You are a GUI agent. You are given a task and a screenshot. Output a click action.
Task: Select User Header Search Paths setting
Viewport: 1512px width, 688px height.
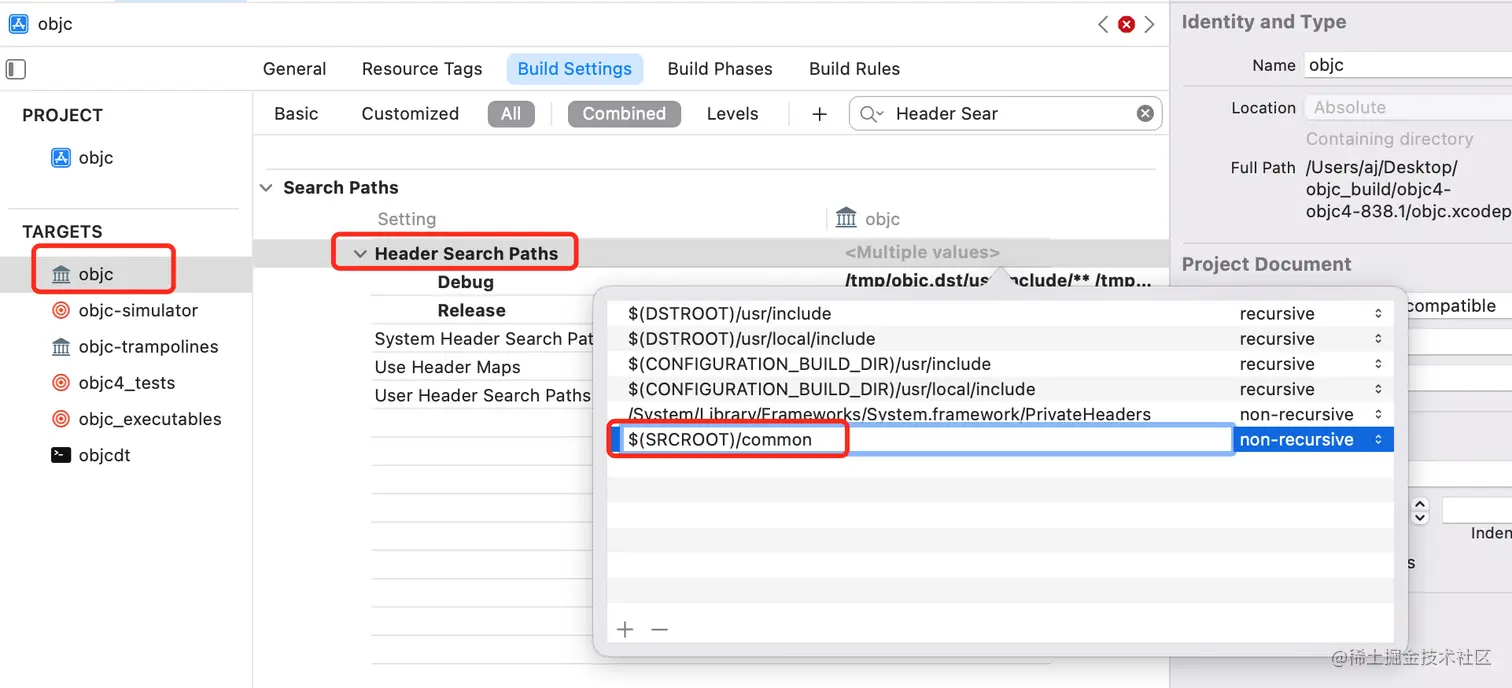click(x=482, y=395)
